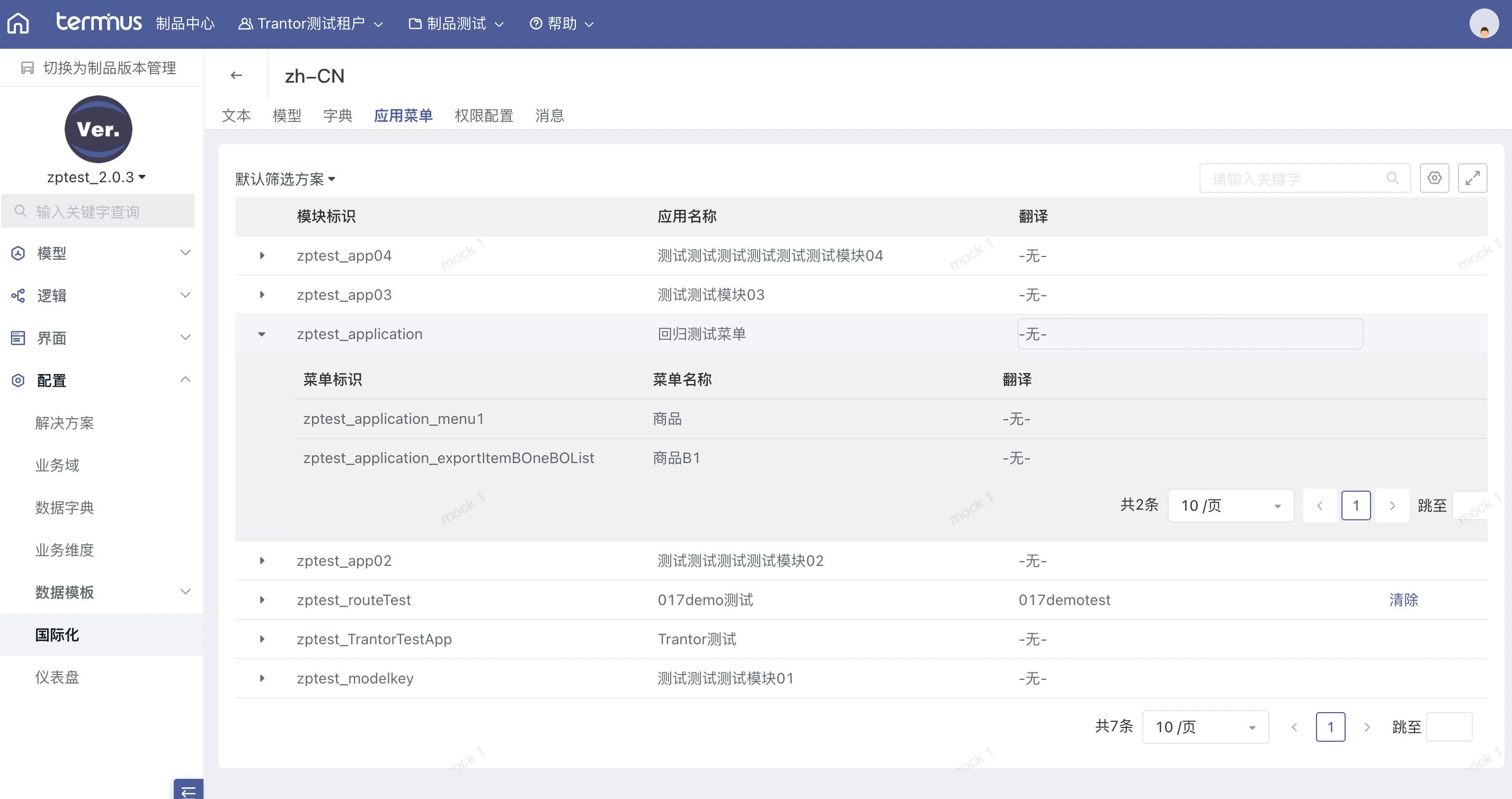The image size is (1512, 799).
Task: Expand zptest_routeTest row
Action: (x=262, y=600)
